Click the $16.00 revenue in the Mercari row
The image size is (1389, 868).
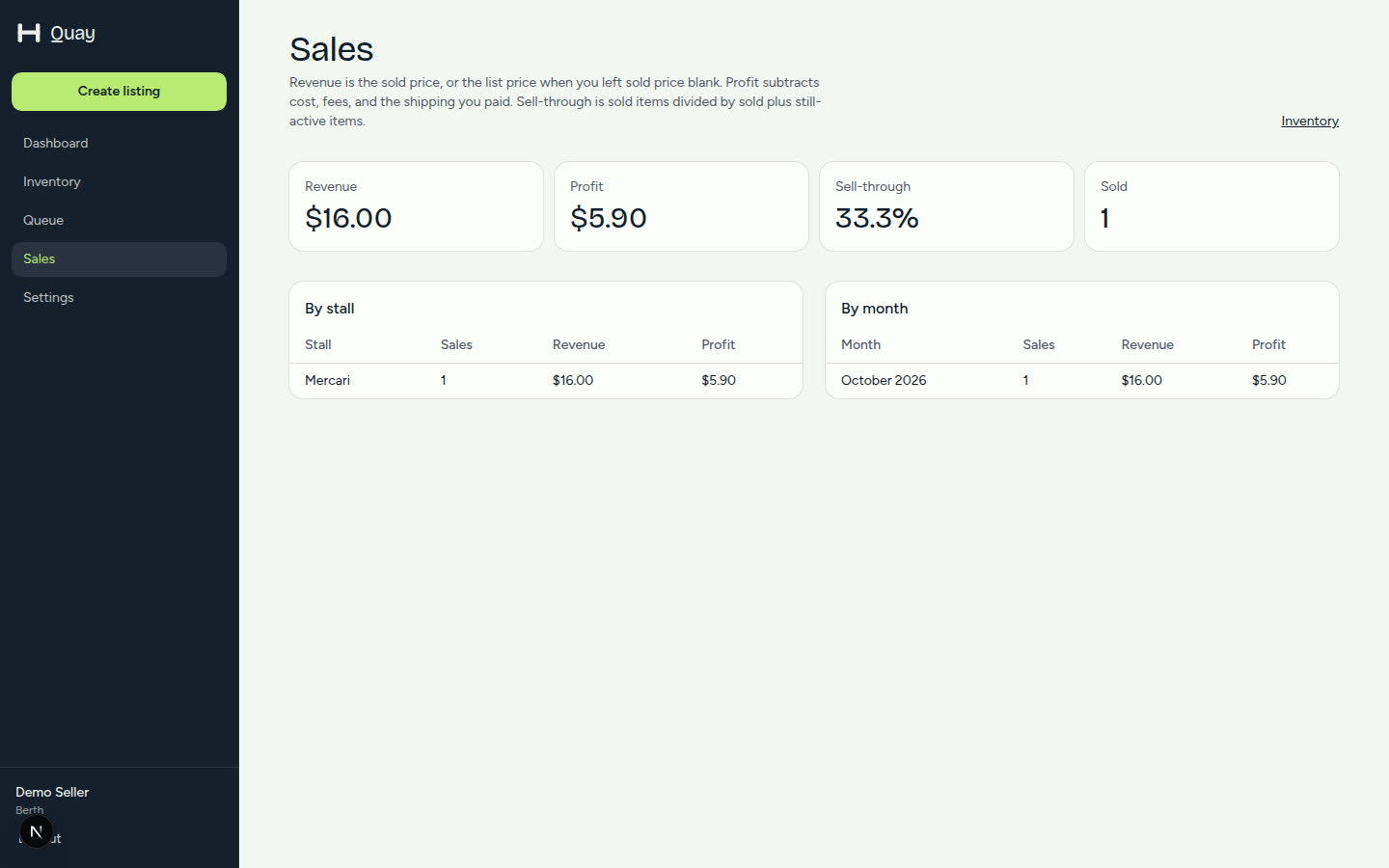[x=573, y=380]
